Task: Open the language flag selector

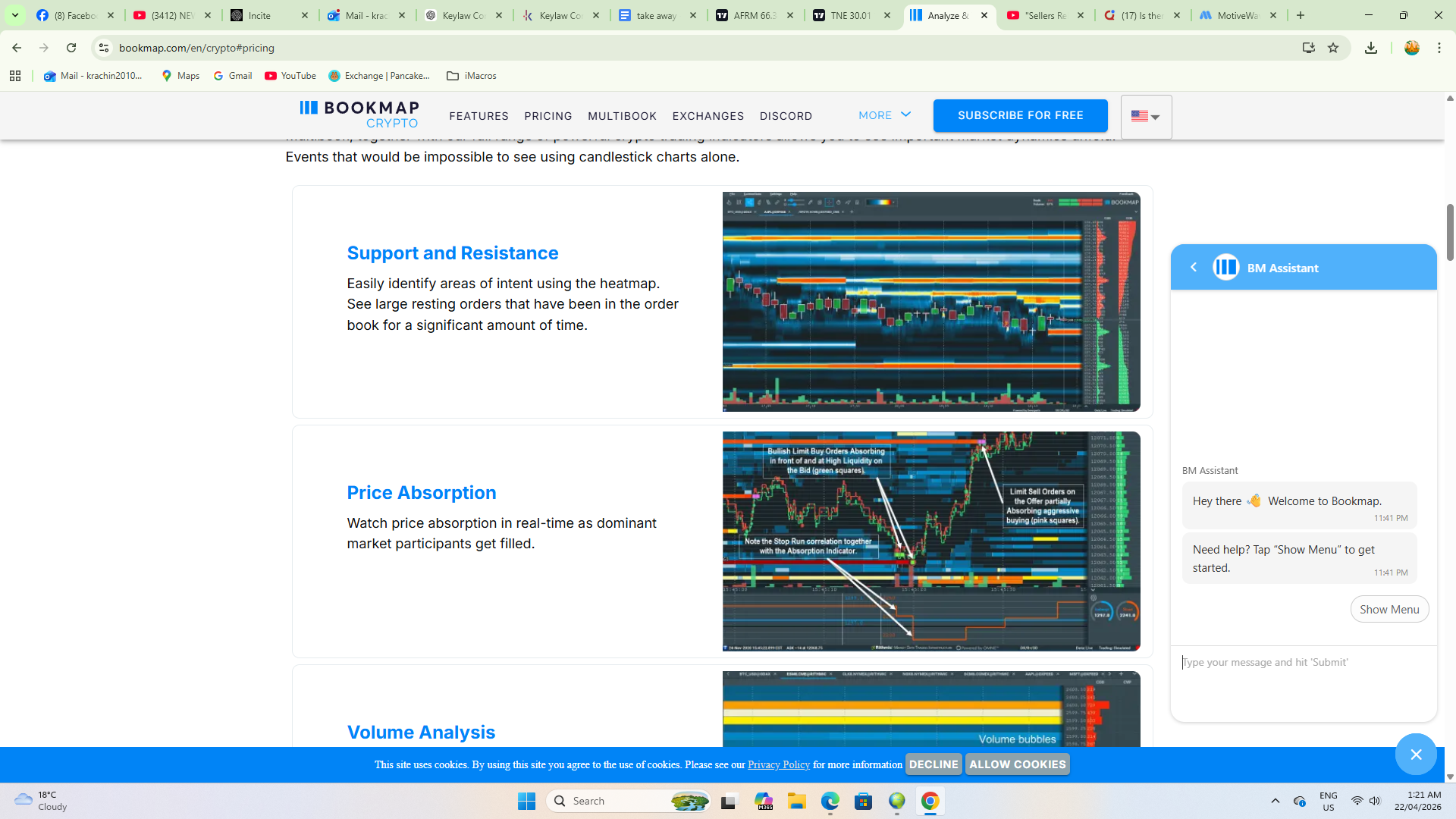Action: tap(1145, 117)
